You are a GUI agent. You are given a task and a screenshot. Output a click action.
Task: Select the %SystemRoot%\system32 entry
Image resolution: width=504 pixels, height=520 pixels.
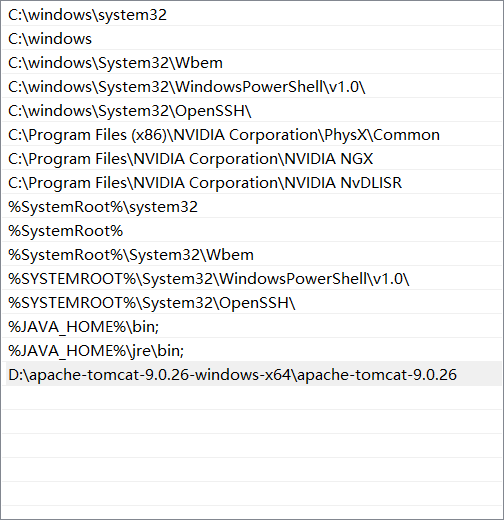pyautogui.click(x=252, y=207)
